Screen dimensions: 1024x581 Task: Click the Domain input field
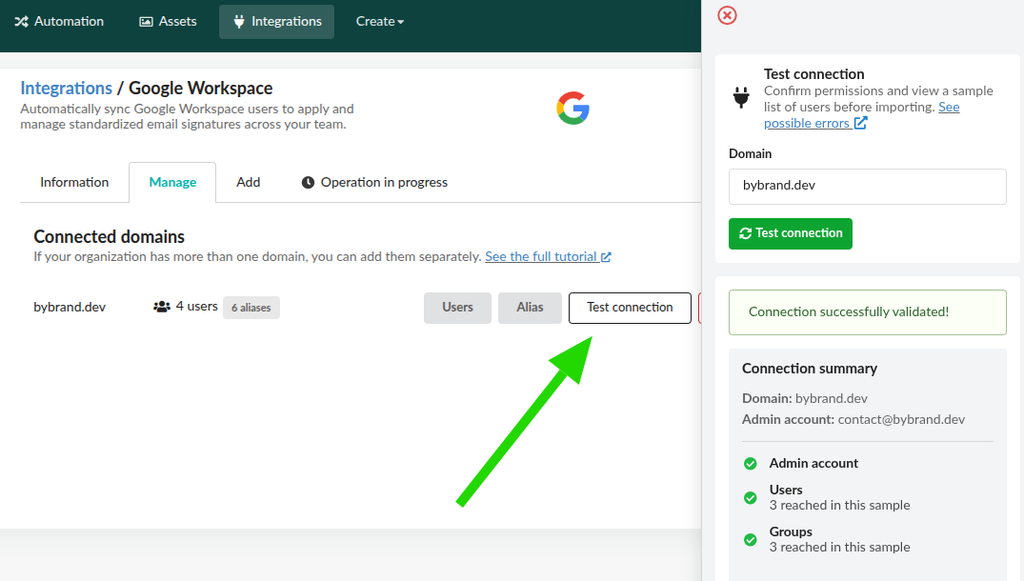click(867, 186)
